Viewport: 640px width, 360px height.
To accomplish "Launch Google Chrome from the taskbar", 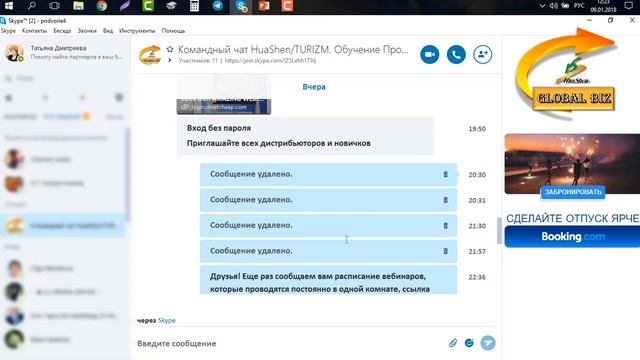I will (x=101, y=6).
